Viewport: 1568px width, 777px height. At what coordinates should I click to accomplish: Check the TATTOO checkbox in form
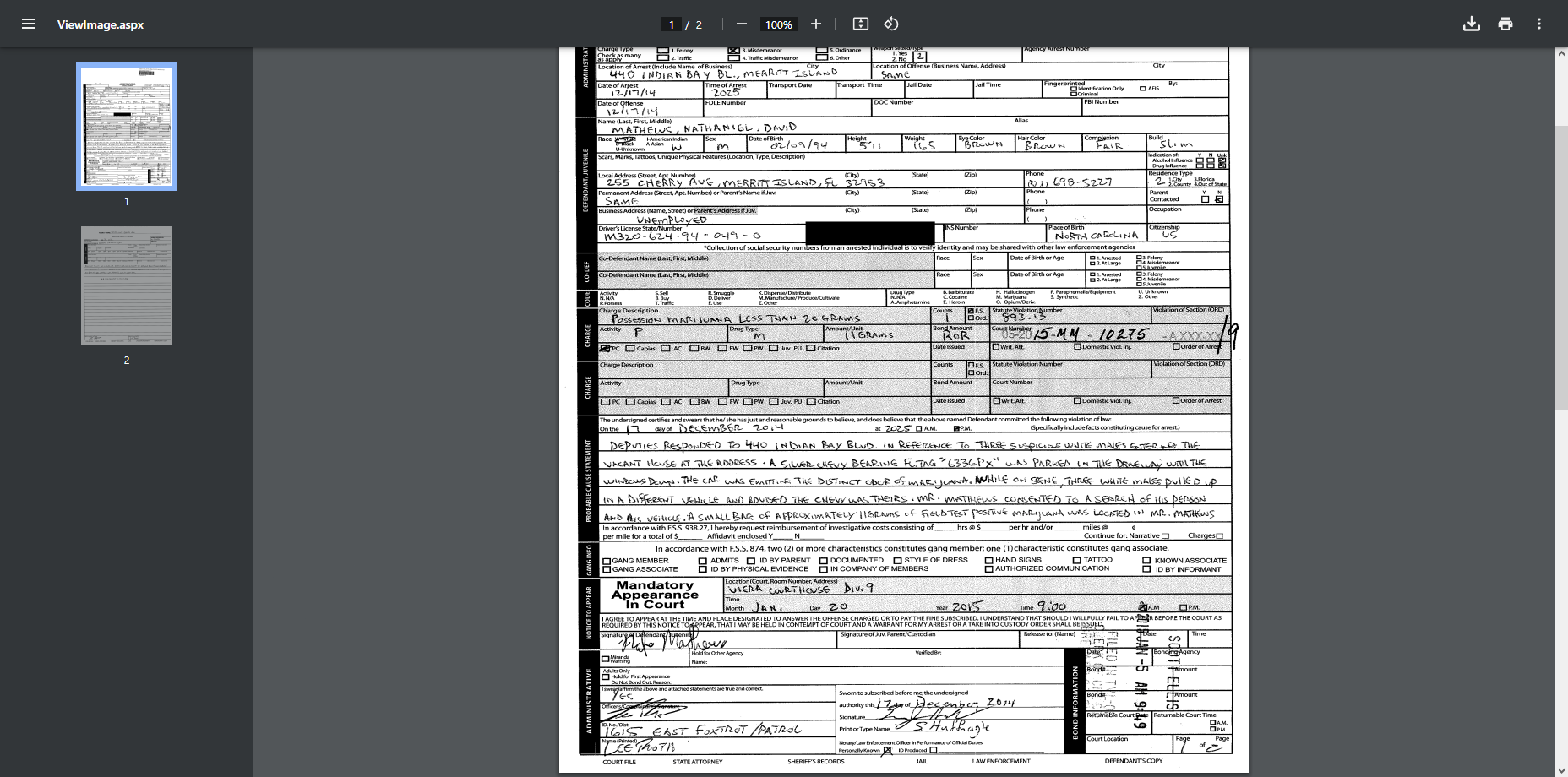point(1077,560)
